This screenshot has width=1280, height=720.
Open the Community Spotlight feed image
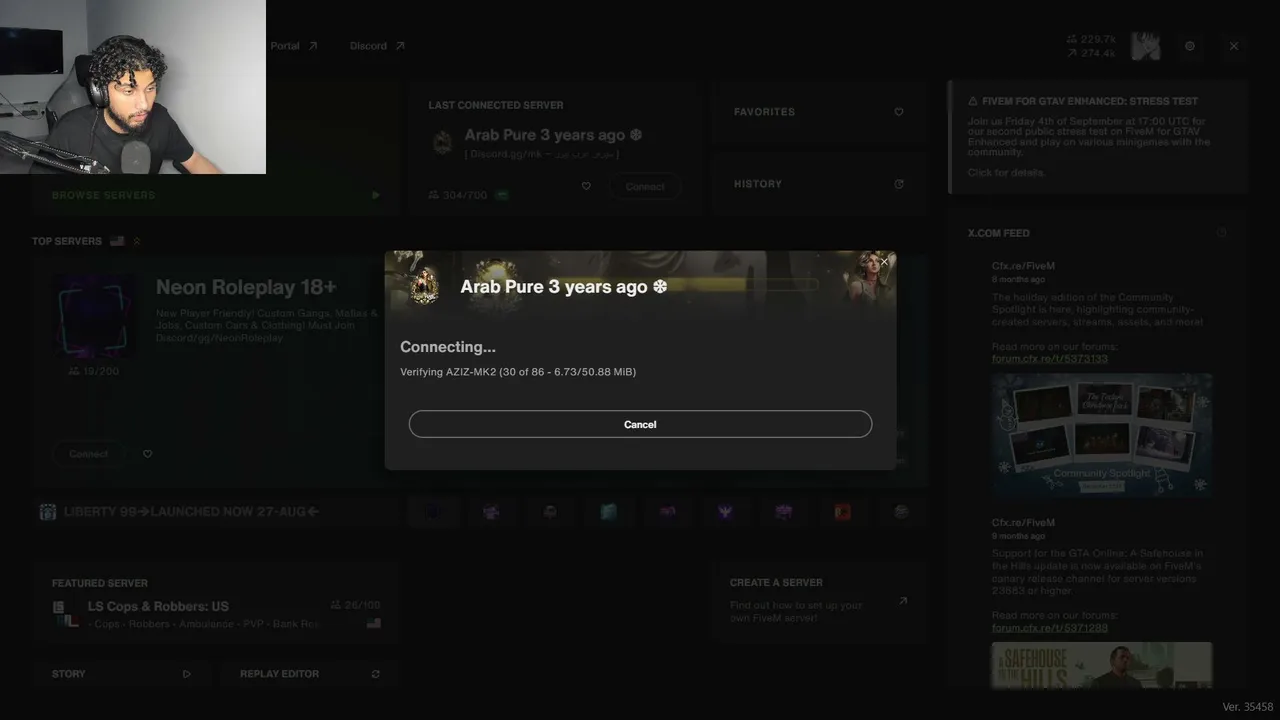pyautogui.click(x=1102, y=435)
